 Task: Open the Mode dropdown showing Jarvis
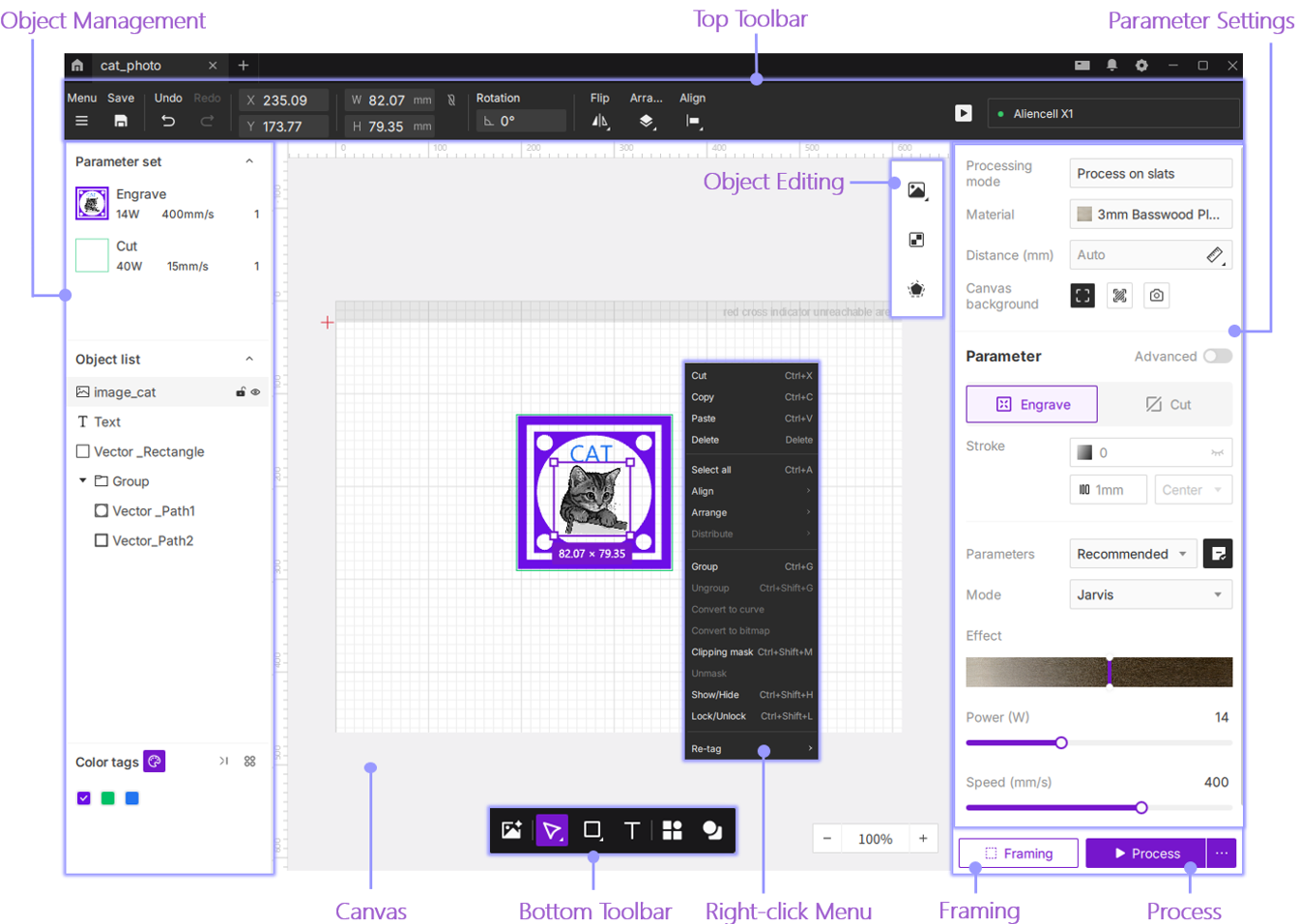pyautogui.click(x=1149, y=595)
